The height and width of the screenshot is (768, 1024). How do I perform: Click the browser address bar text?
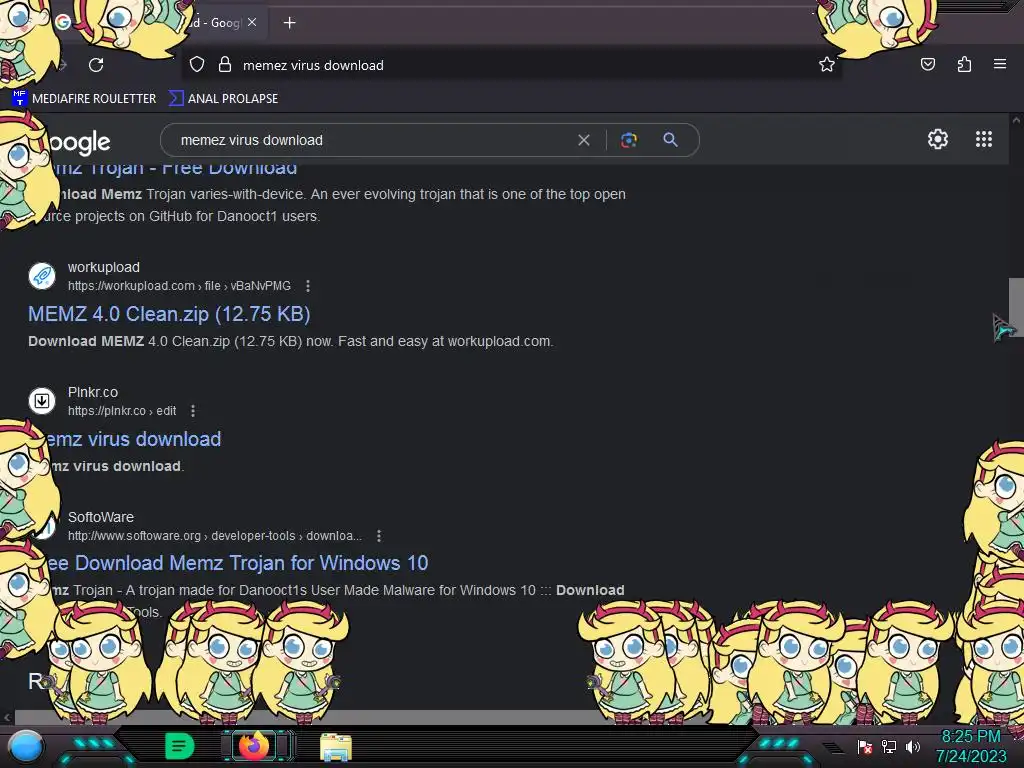(313, 65)
